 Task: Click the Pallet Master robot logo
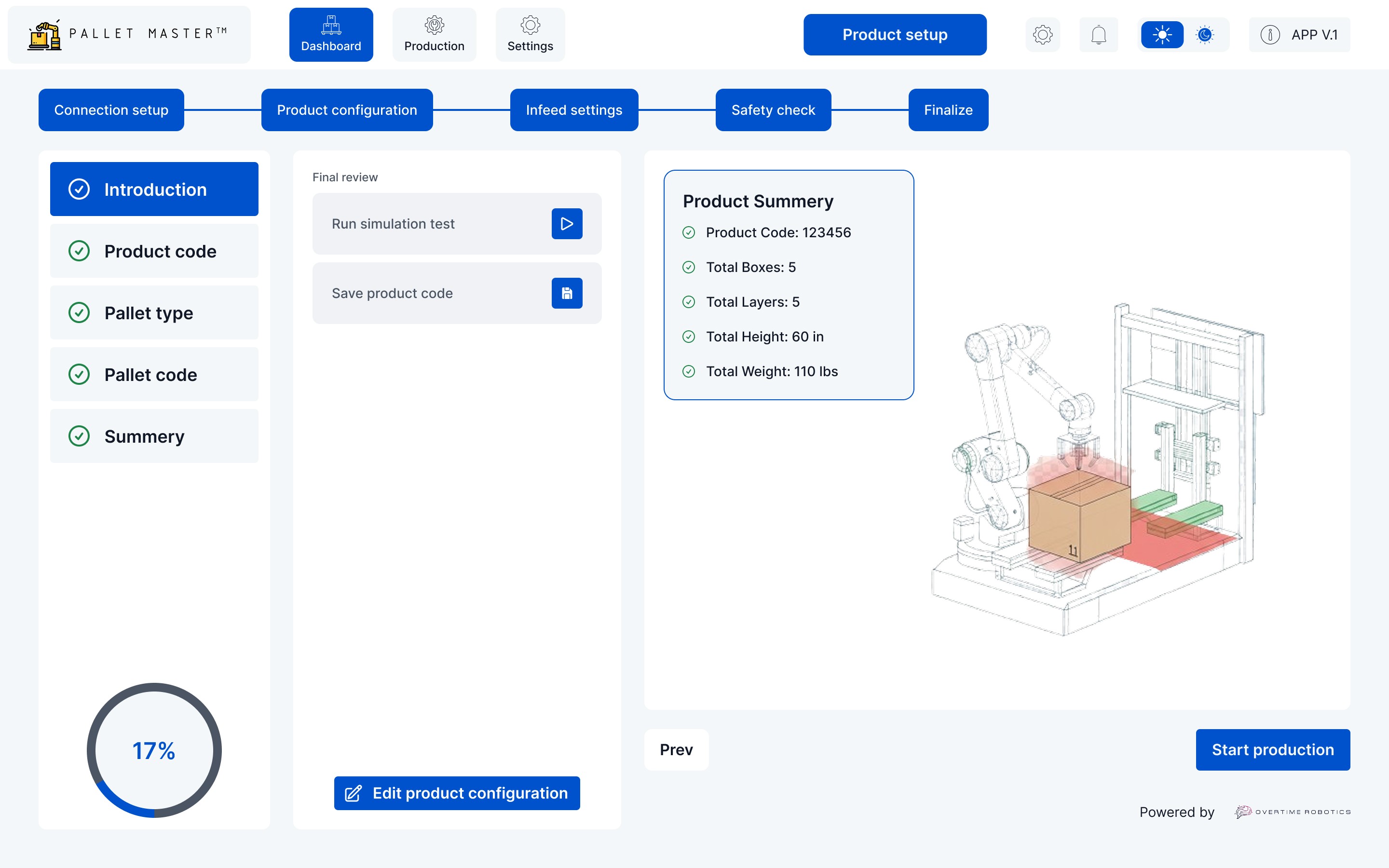(x=45, y=35)
